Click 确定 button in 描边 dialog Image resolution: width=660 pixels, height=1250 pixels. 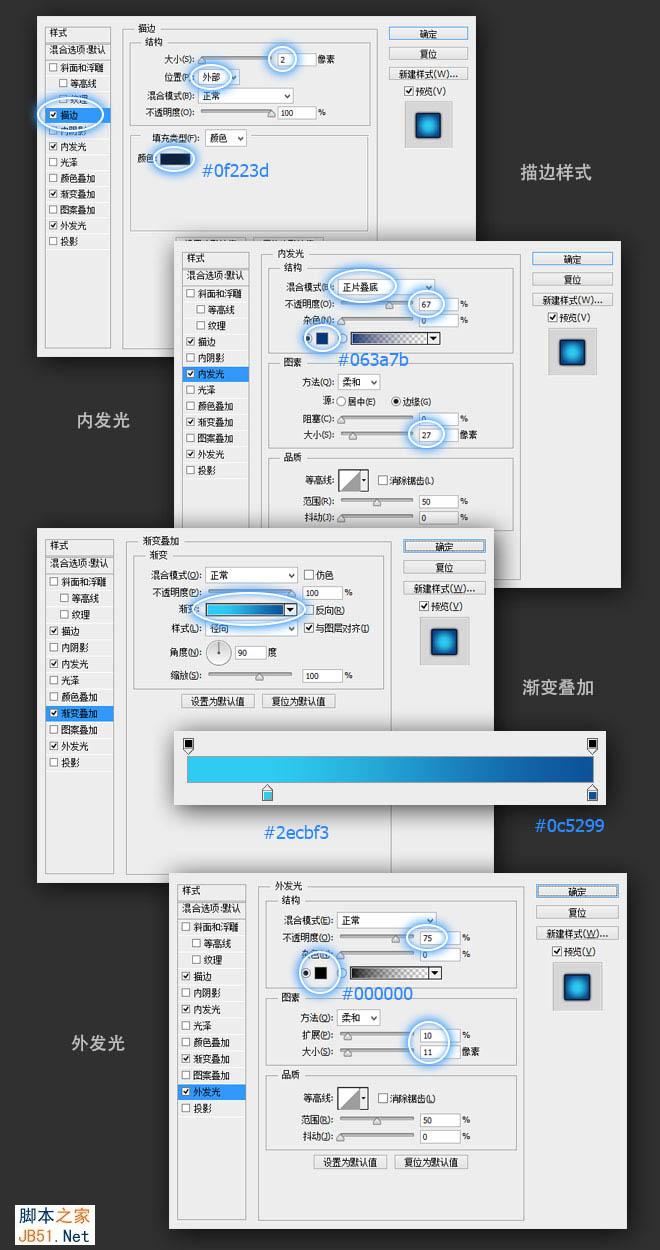(428, 35)
